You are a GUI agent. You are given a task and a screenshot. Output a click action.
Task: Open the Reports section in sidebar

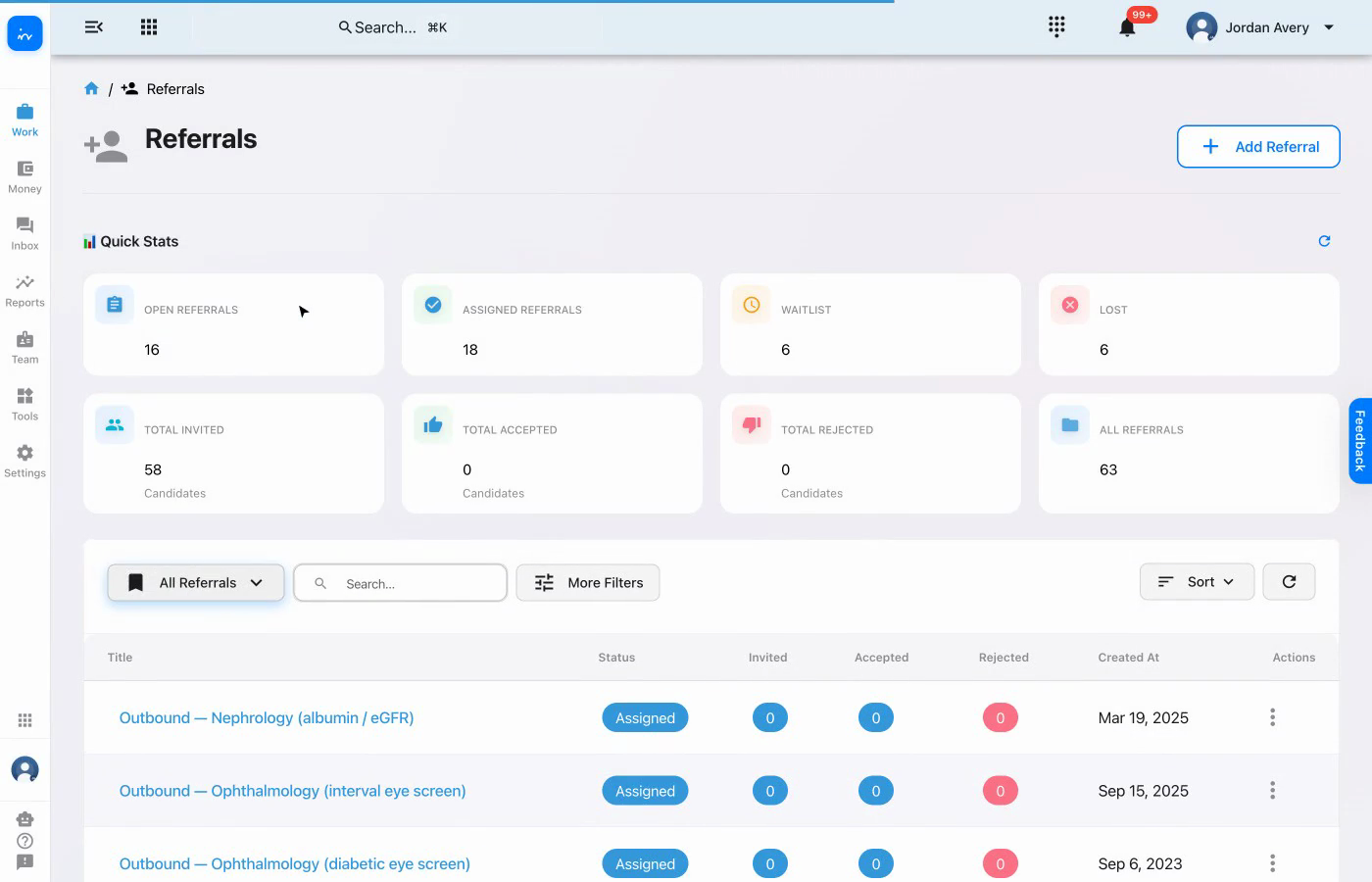pyautogui.click(x=24, y=291)
